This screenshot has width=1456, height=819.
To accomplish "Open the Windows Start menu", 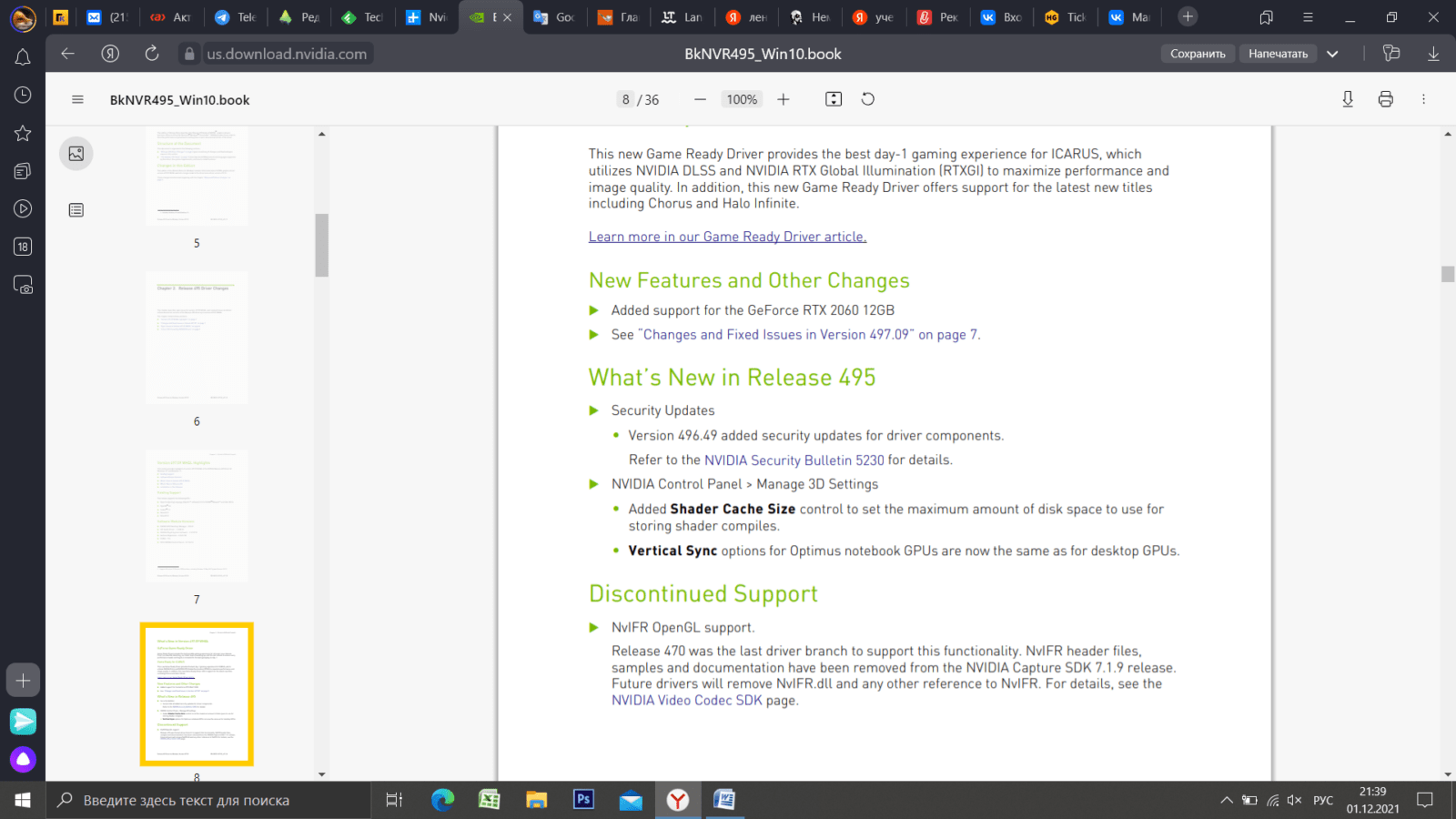I will tap(23, 800).
